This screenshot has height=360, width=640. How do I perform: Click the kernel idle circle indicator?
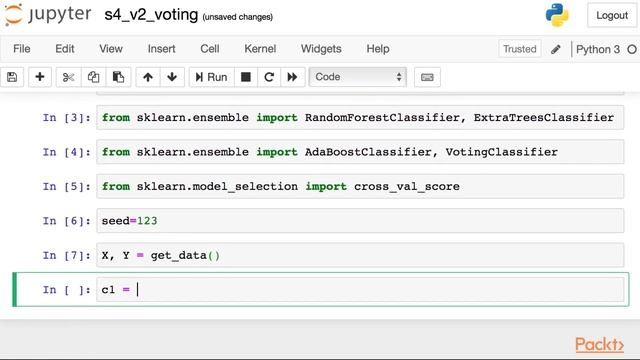pos(632,49)
